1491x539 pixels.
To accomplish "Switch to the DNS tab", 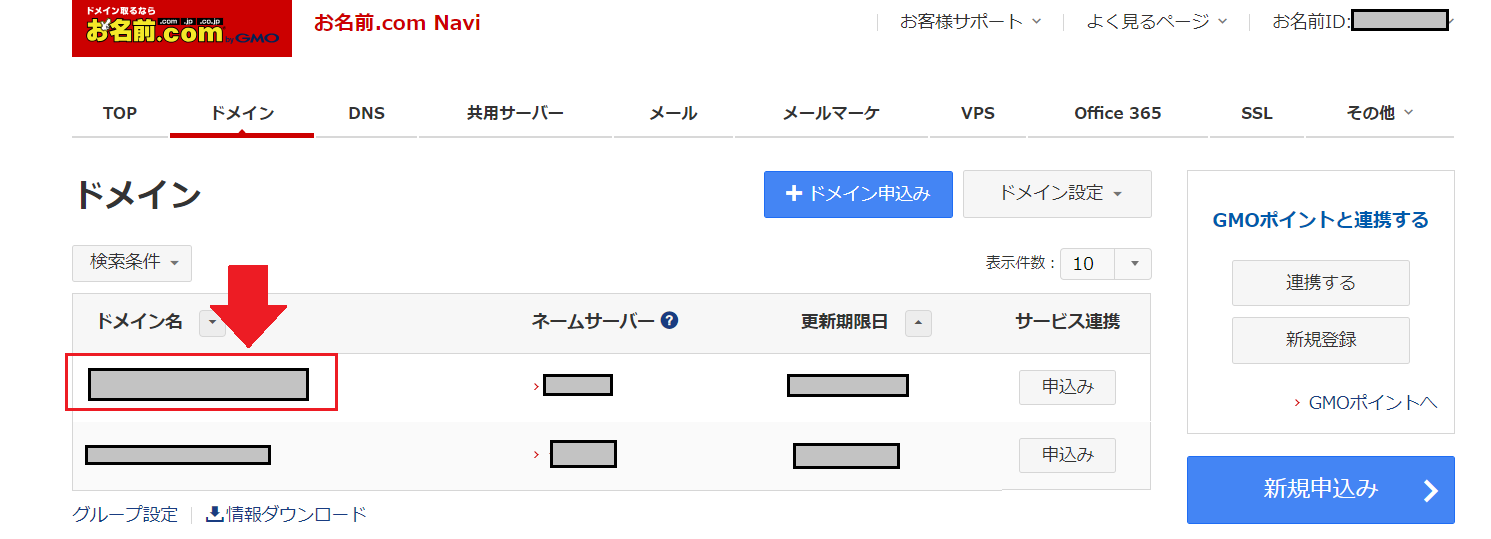I will (366, 113).
